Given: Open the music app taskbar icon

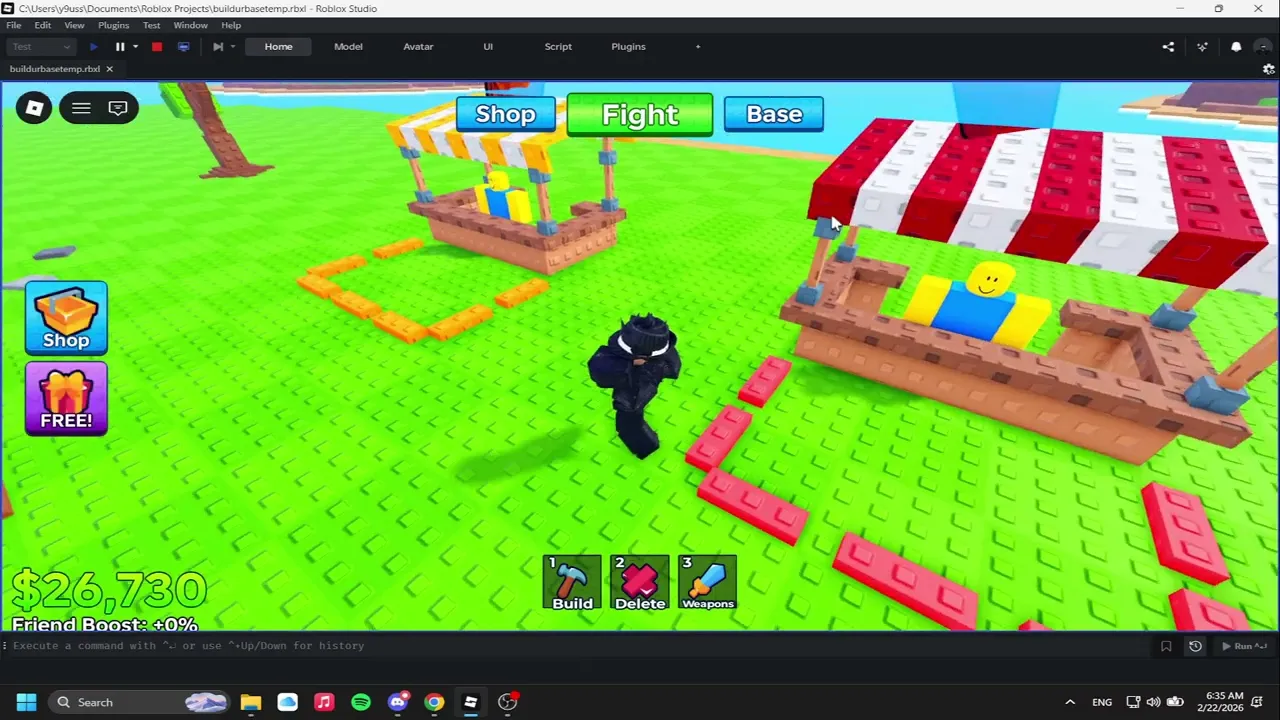Looking at the screenshot, I should (324, 702).
